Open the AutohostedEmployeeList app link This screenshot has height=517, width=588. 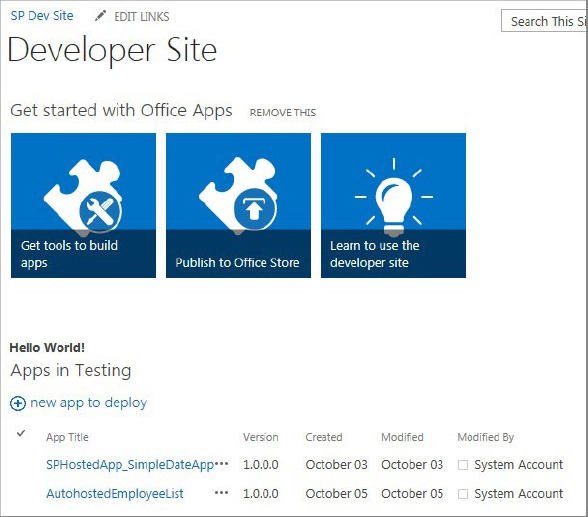click(x=115, y=493)
